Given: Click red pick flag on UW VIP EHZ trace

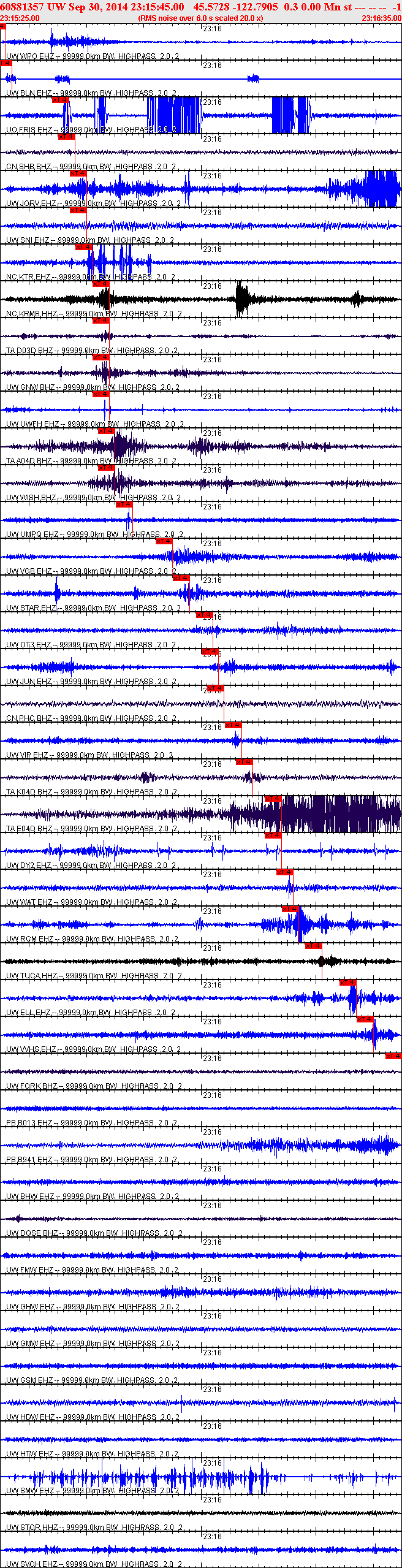Looking at the screenshot, I should pyautogui.click(x=233, y=725).
